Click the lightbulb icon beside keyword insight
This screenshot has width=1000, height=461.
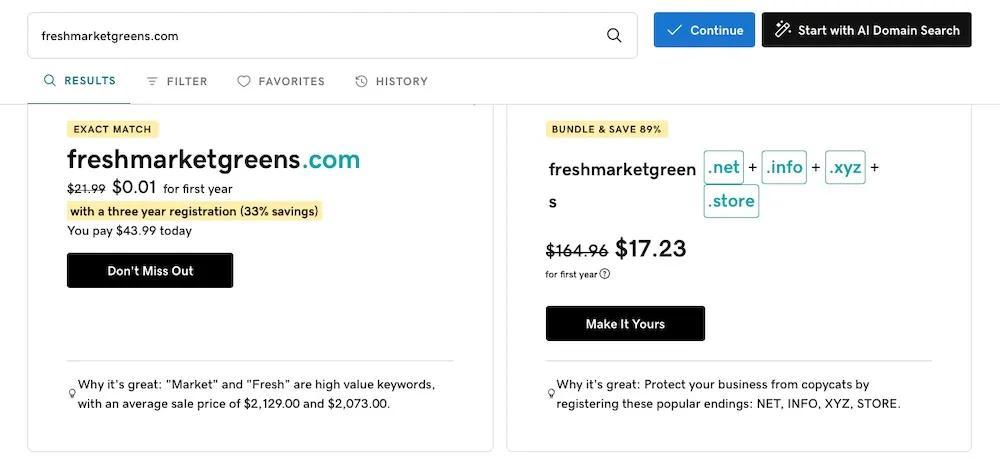[x=72, y=394]
